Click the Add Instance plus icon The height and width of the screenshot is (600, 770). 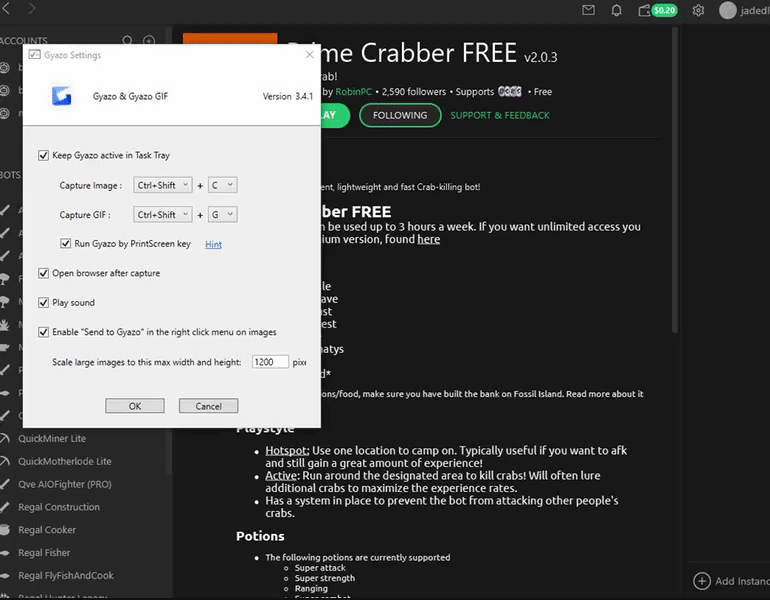(x=702, y=581)
